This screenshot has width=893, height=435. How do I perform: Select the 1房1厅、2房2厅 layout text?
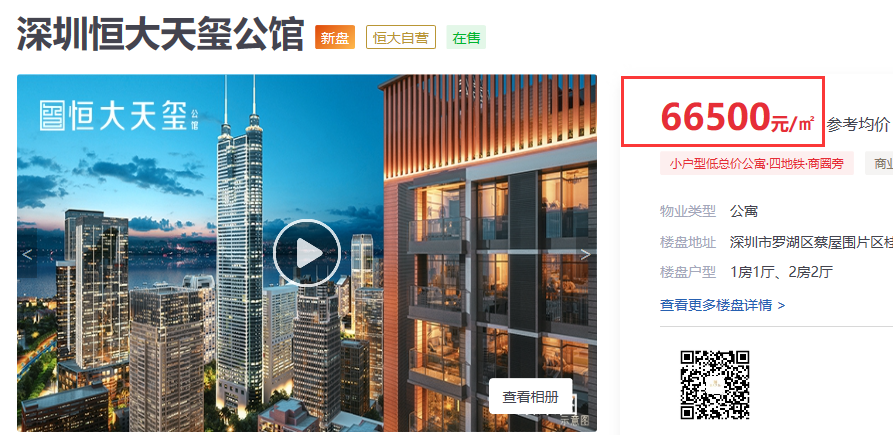click(x=781, y=272)
